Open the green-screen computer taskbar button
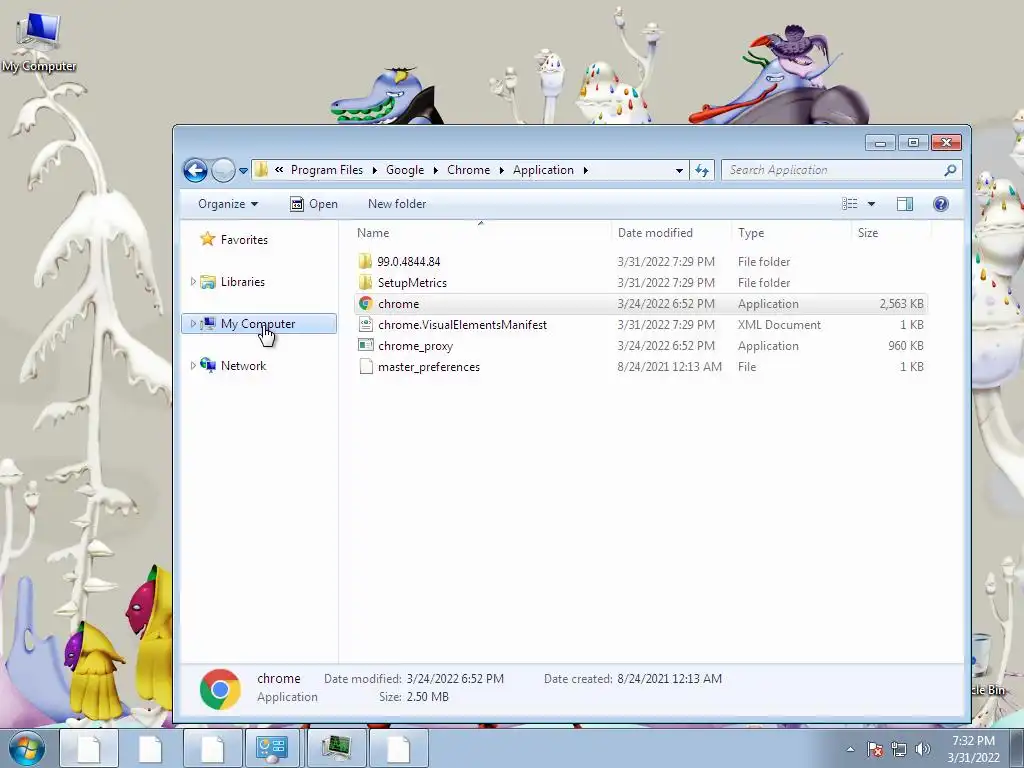The image size is (1024, 768). tap(336, 748)
